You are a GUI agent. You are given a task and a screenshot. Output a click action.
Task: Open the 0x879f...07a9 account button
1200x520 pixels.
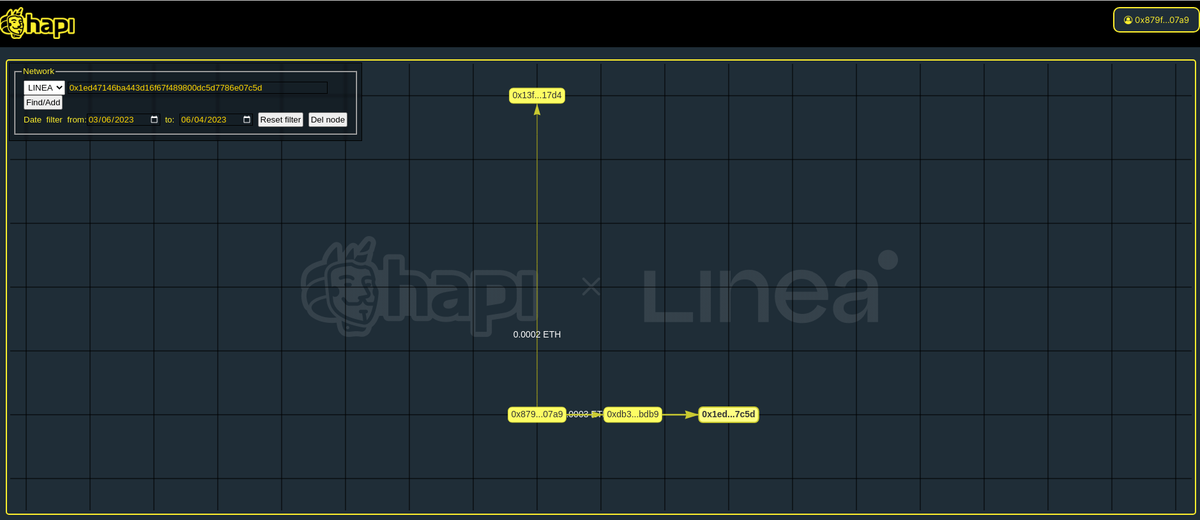(1155, 20)
